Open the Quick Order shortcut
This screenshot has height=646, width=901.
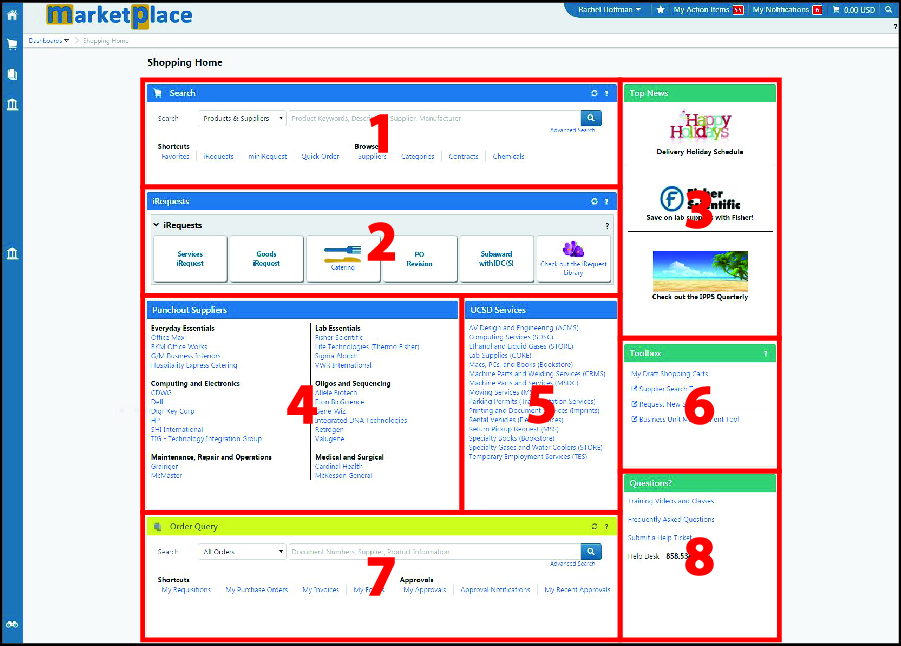point(321,156)
